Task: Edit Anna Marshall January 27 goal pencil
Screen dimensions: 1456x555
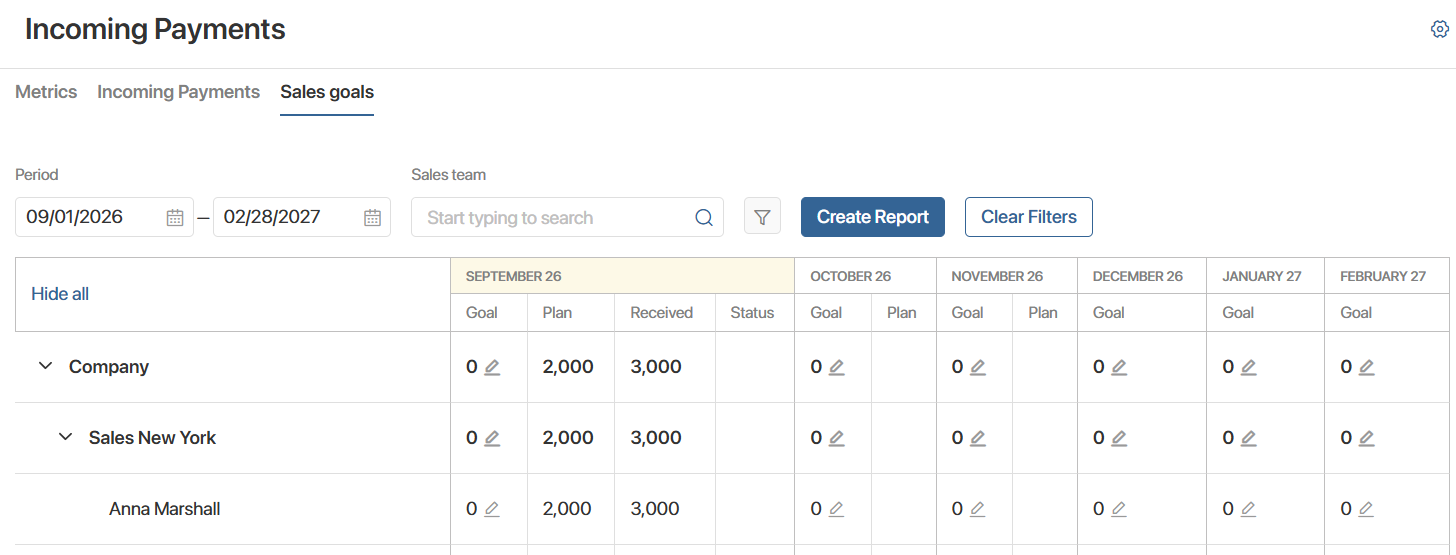Action: tap(1248, 509)
